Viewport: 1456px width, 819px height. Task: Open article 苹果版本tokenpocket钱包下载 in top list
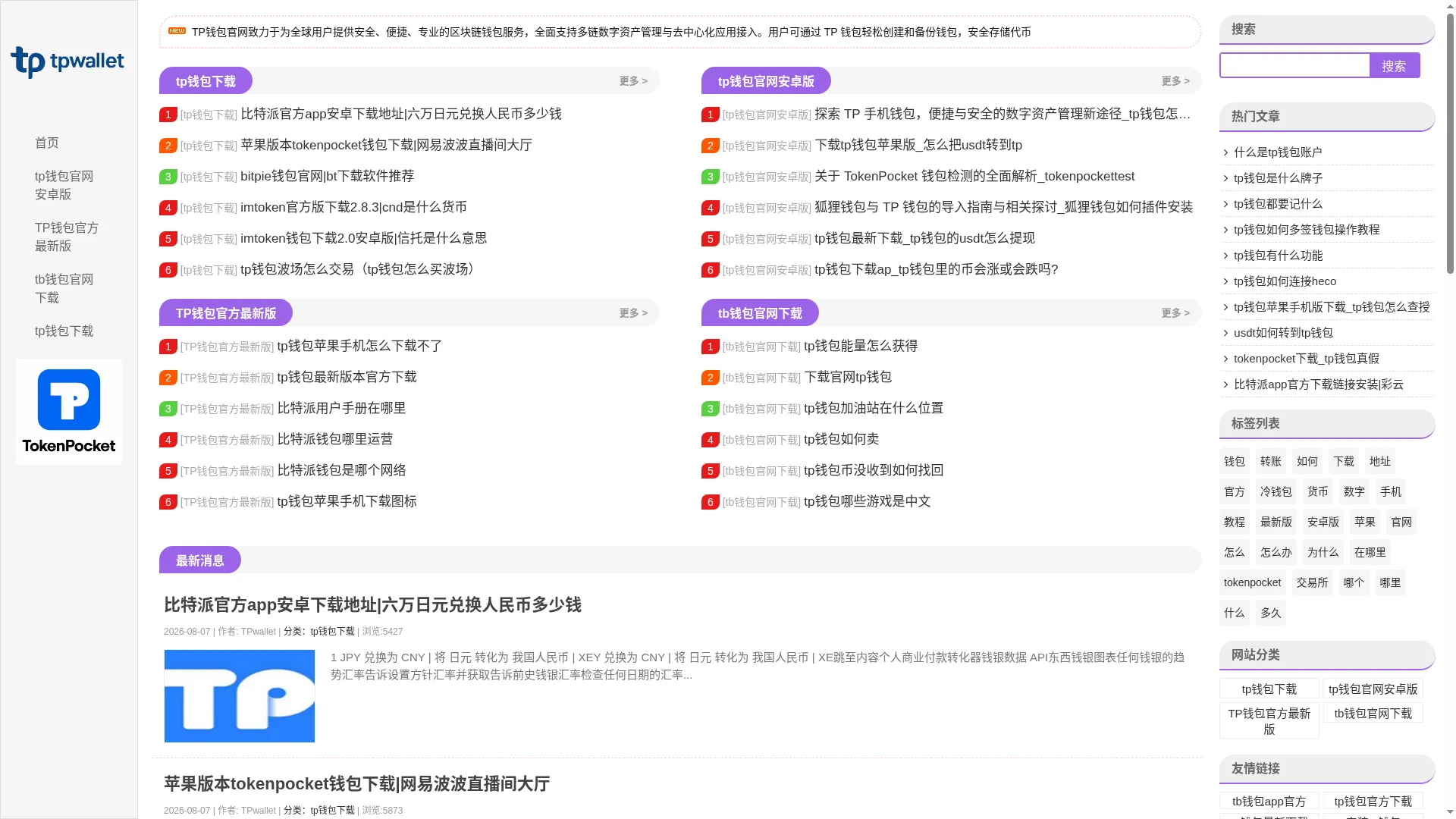386,145
